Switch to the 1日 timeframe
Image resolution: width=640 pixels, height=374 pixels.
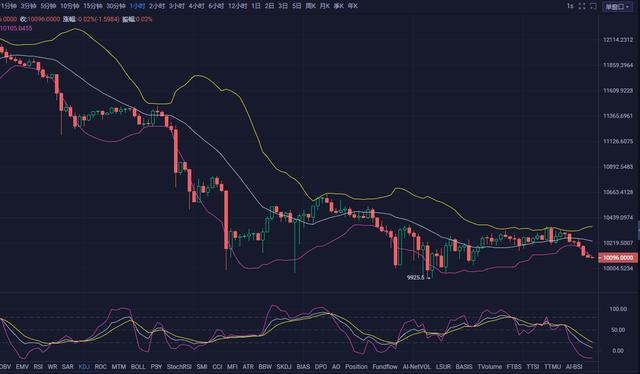point(256,6)
